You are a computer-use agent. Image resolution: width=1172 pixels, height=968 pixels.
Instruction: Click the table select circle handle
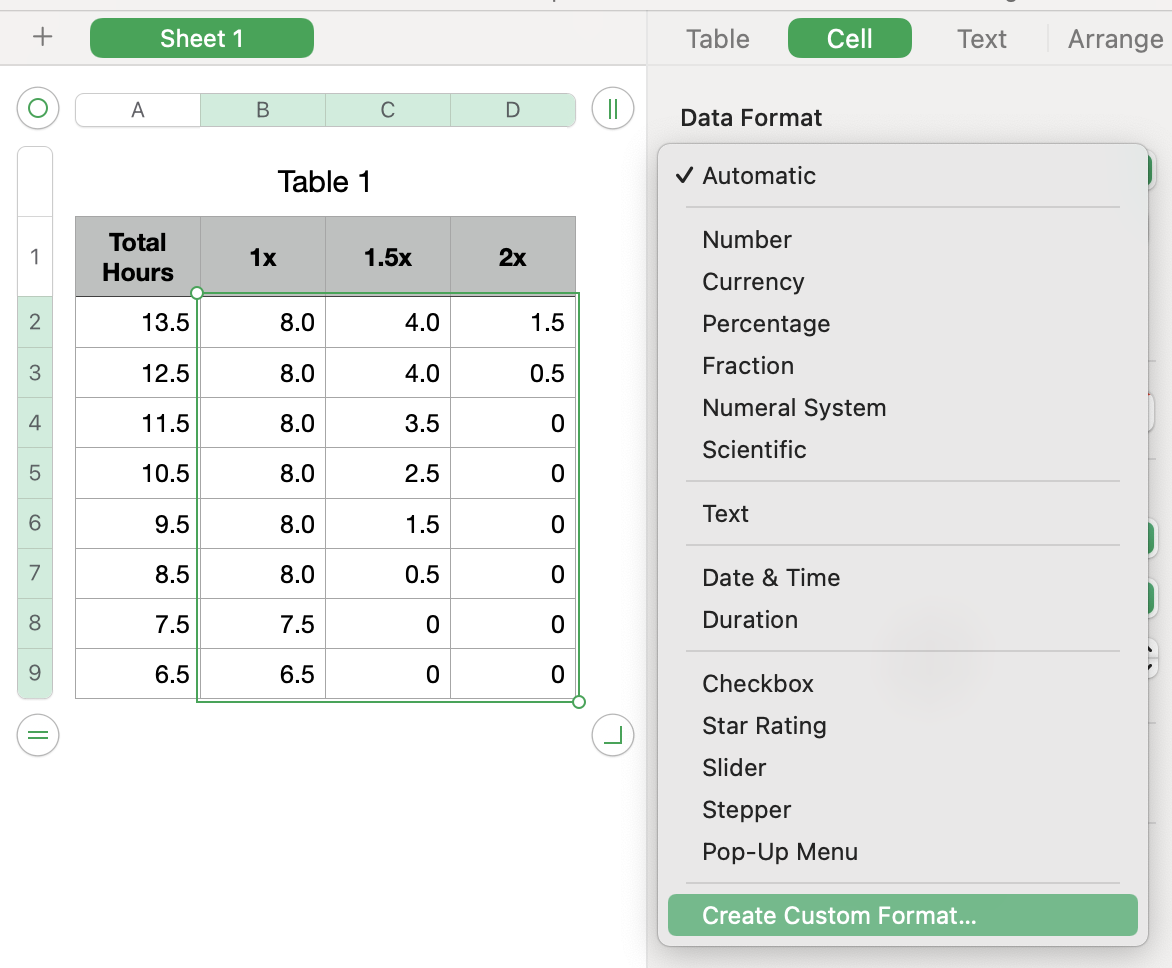pos(38,108)
